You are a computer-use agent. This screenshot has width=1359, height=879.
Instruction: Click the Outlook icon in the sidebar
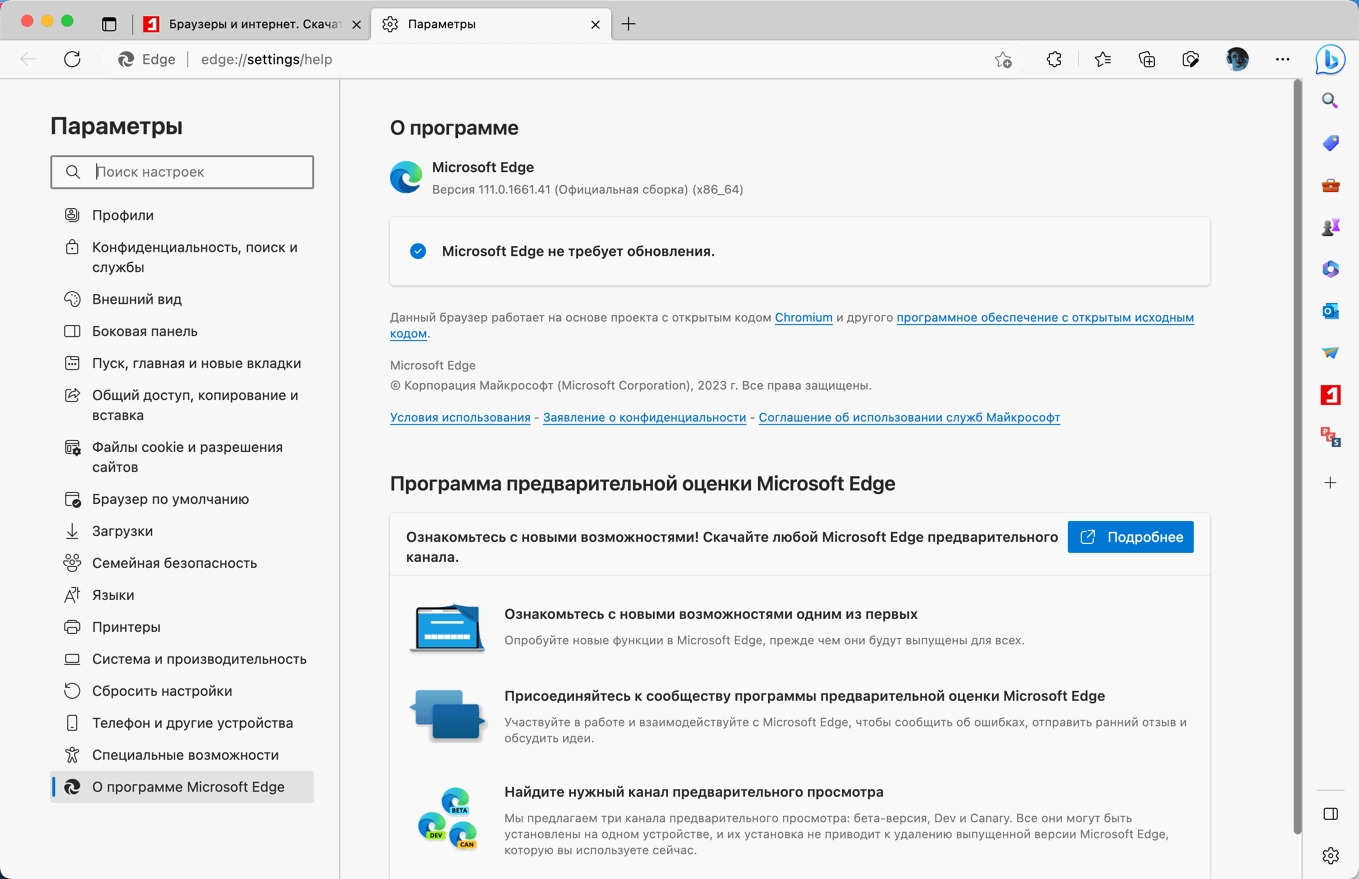tap(1330, 311)
